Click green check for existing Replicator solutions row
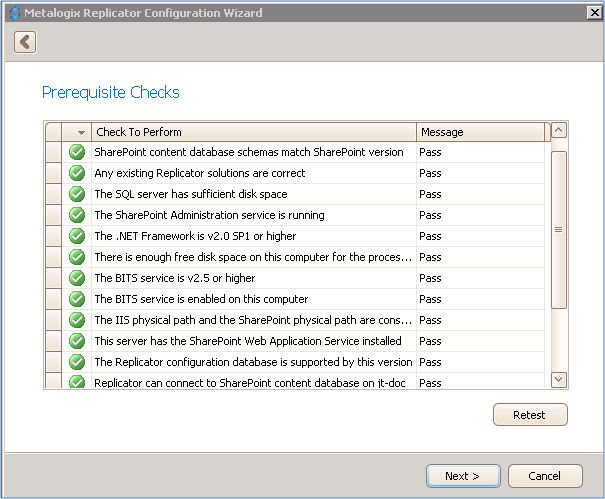The image size is (605, 499). pyautogui.click(x=77, y=173)
